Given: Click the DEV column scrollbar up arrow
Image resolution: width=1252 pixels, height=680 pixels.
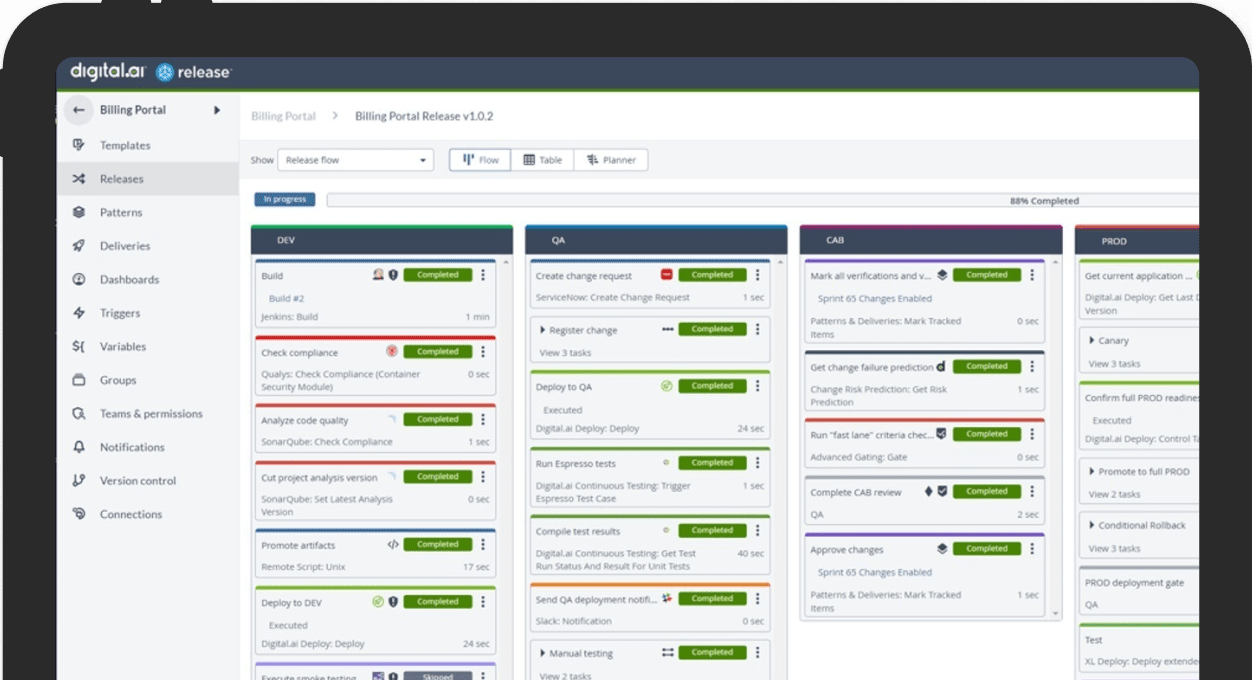Looking at the screenshot, I should click(504, 263).
